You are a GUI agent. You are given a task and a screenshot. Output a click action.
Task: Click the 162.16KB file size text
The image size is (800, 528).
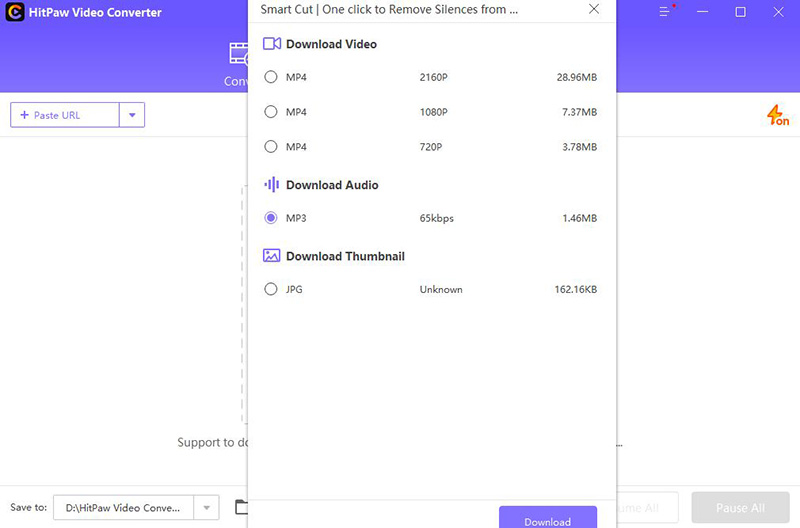point(576,289)
